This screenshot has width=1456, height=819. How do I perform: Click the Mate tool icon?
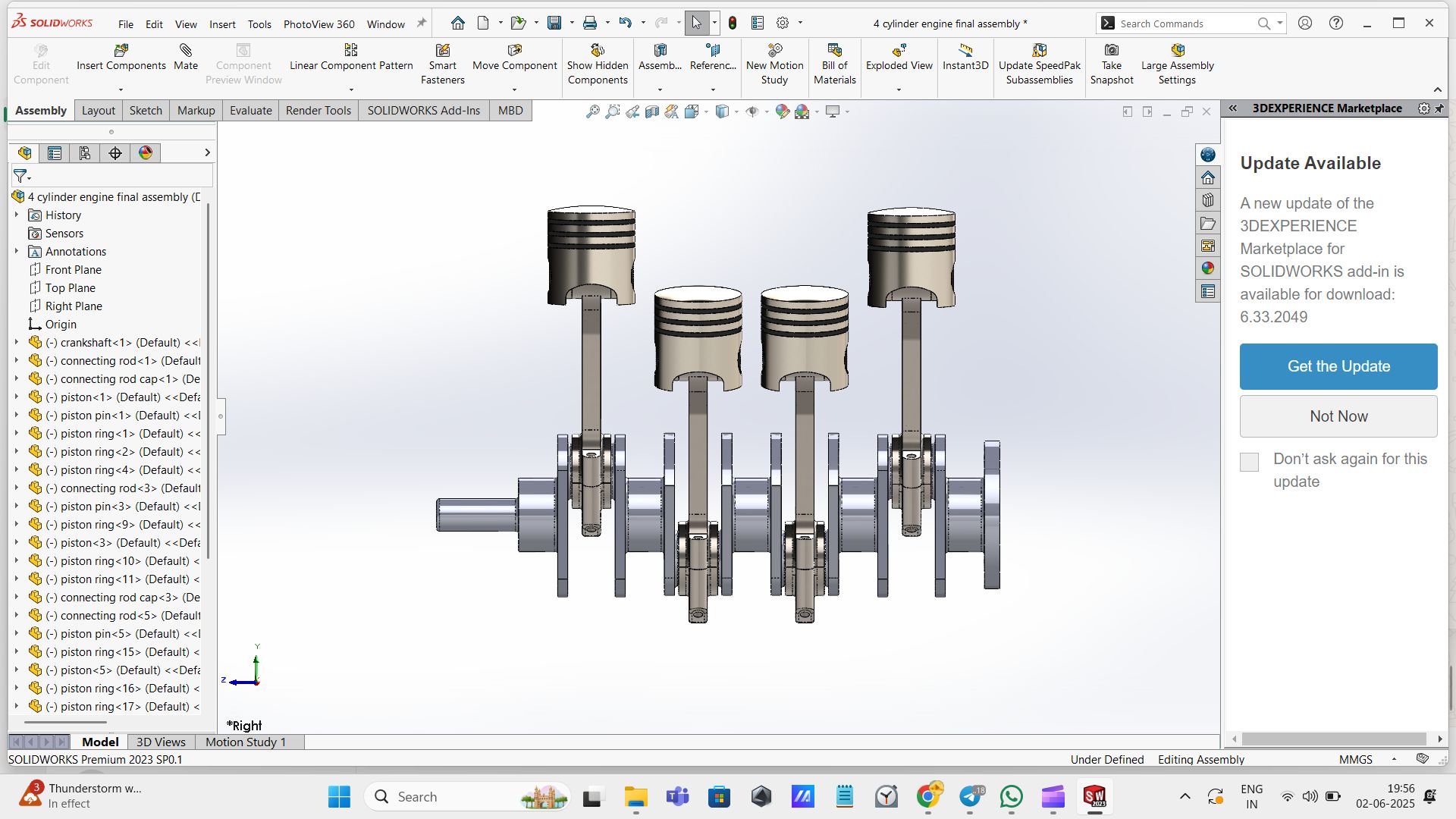185,51
